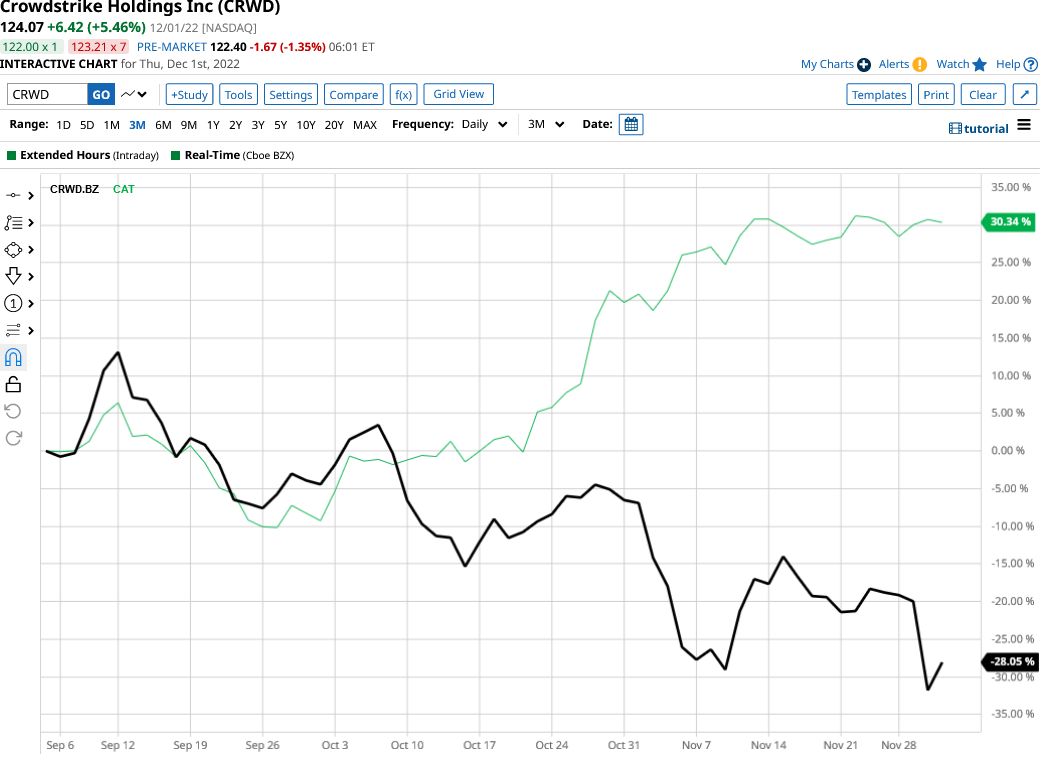Select the 1M range

(x=111, y=125)
